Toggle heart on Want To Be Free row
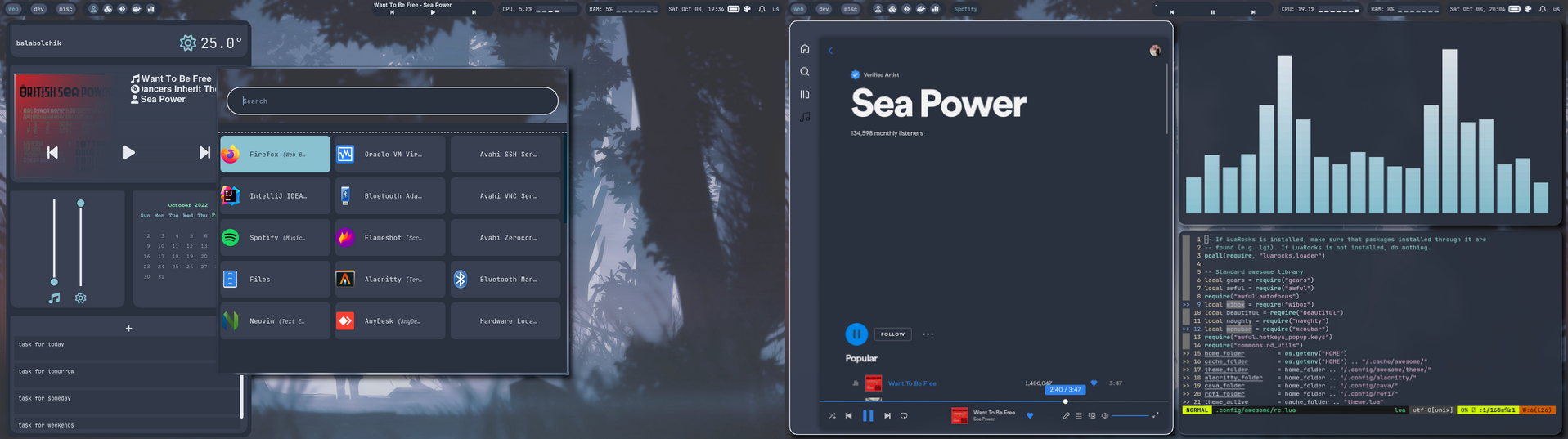The height and width of the screenshot is (439, 1568). point(1094,383)
